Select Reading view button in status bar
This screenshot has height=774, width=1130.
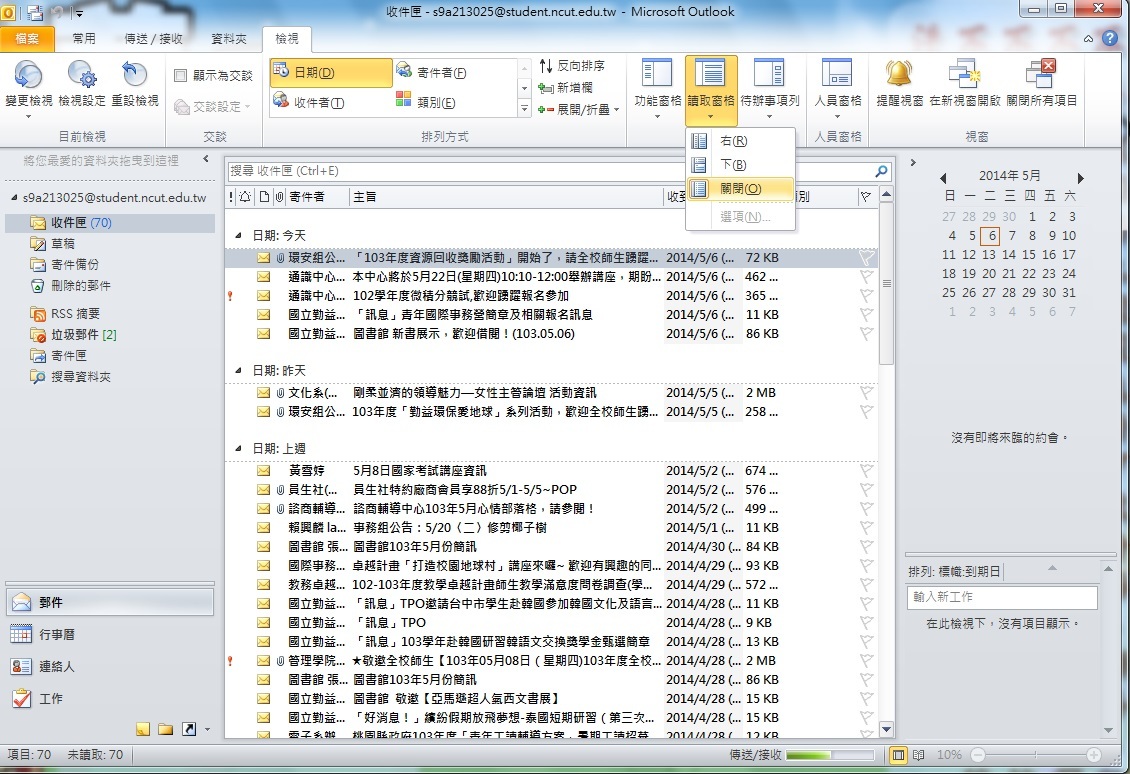tap(918, 755)
